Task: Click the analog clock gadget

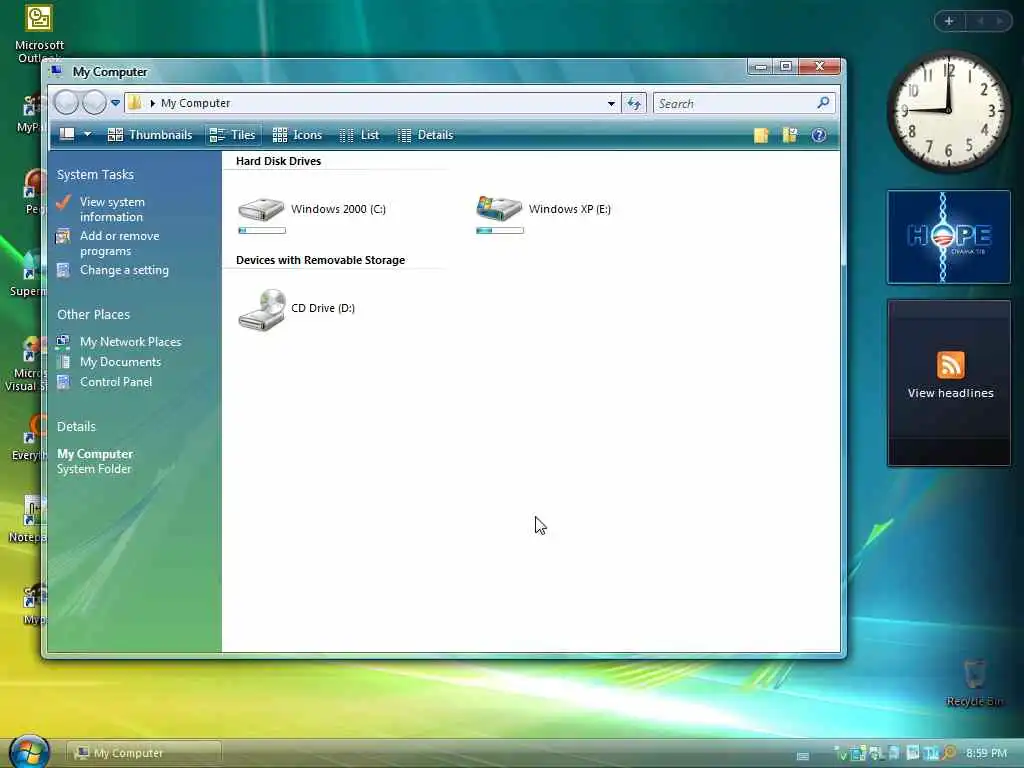Action: pyautogui.click(x=948, y=111)
